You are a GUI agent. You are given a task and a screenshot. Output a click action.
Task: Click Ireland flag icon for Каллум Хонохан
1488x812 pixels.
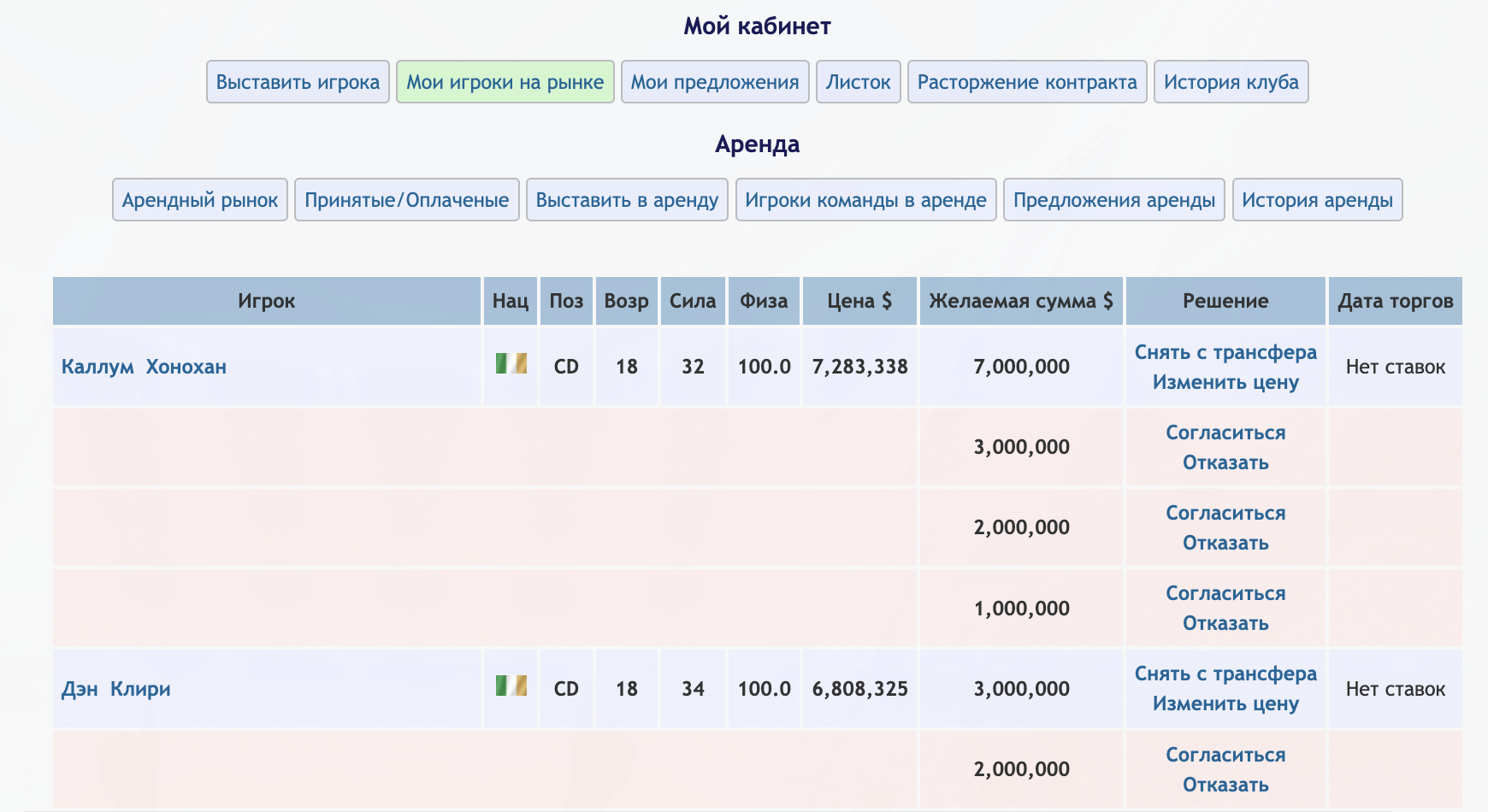(x=511, y=364)
